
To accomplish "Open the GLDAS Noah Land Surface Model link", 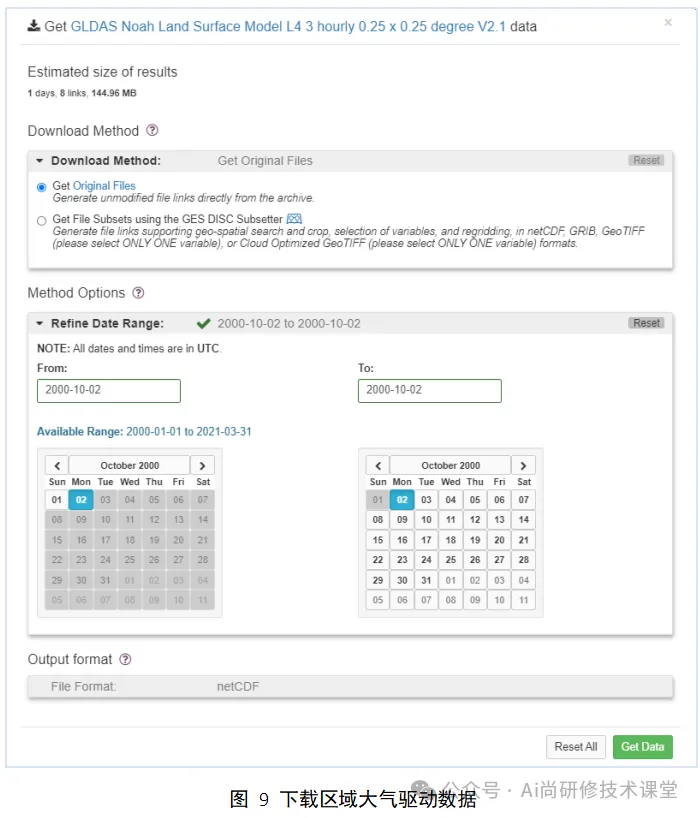I will 288,26.
